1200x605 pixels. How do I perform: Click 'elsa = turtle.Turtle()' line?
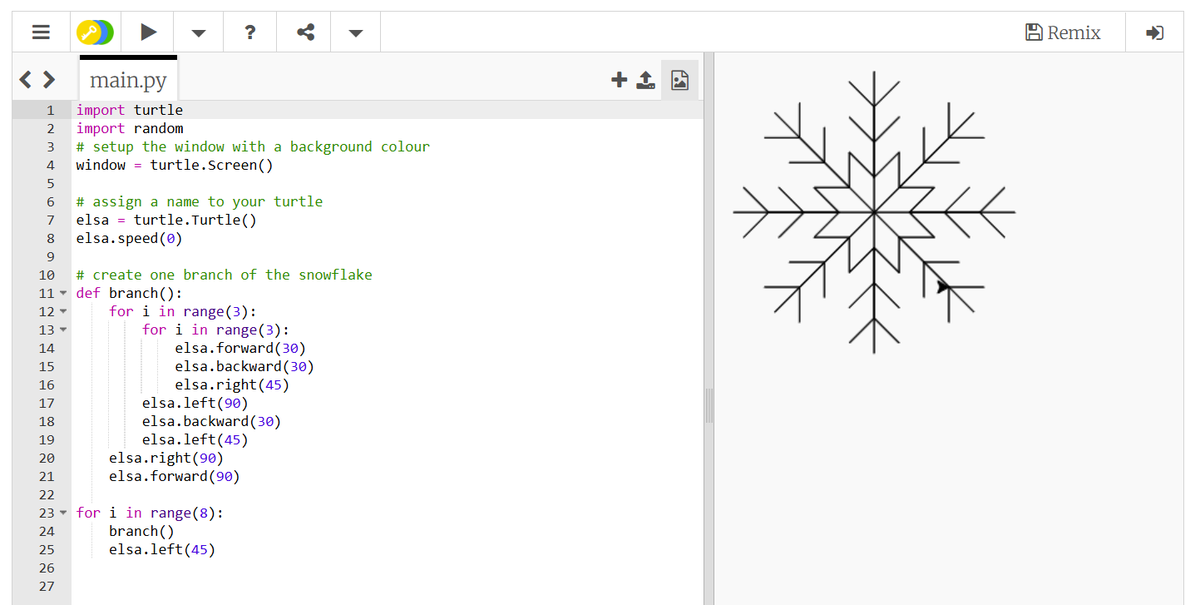pos(166,220)
